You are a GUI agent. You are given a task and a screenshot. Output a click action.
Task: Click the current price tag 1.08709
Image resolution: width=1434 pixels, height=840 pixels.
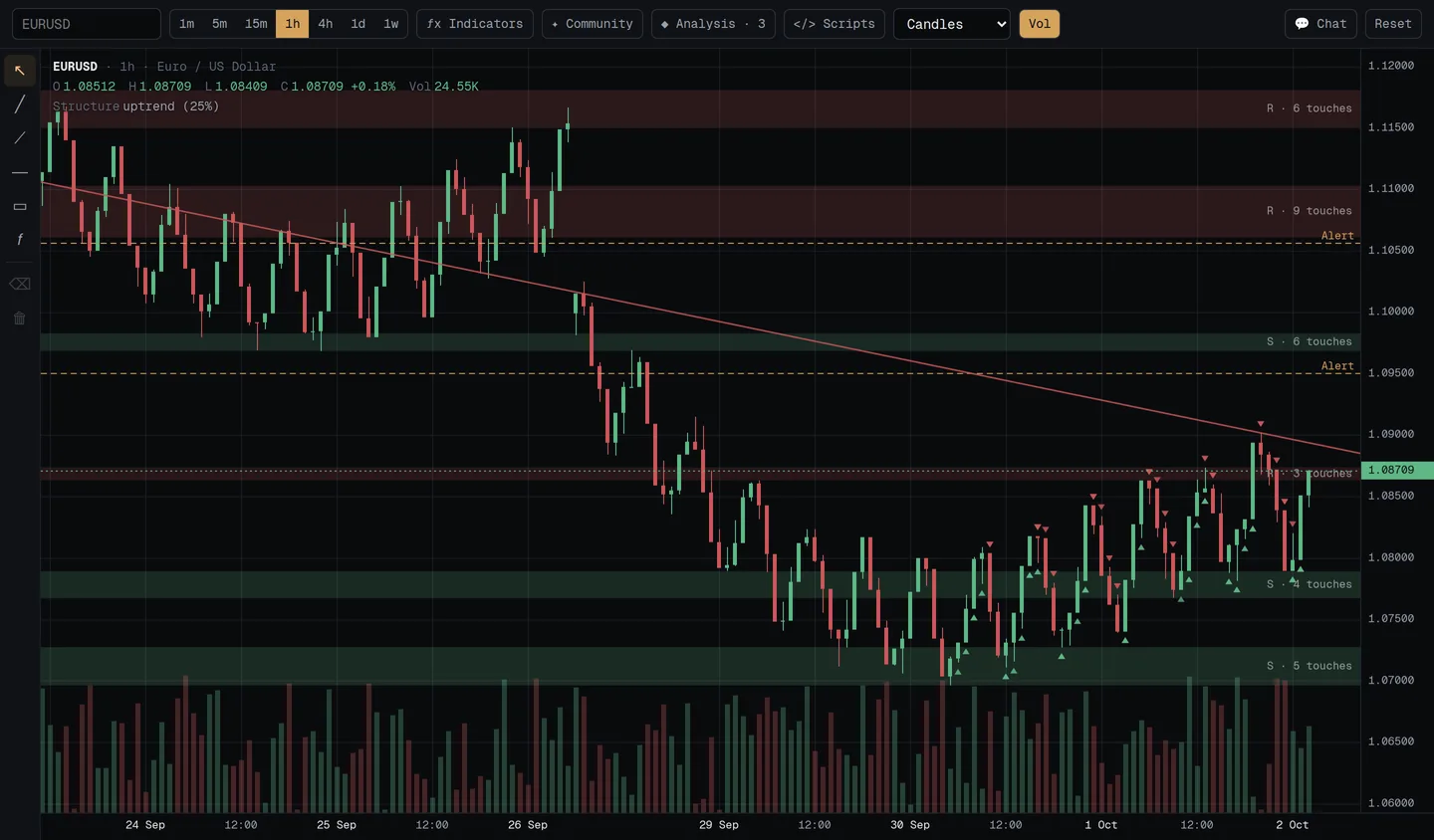(1397, 470)
